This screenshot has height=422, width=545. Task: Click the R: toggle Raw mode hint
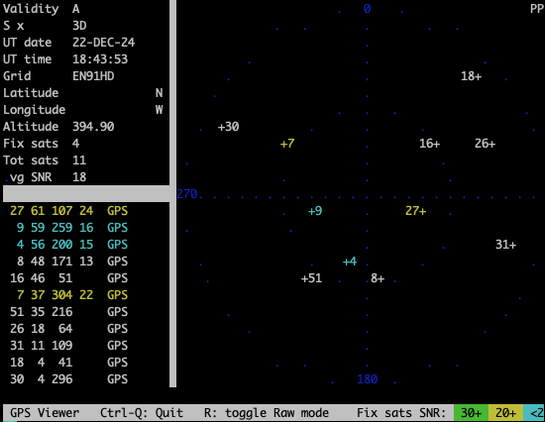click(266, 413)
